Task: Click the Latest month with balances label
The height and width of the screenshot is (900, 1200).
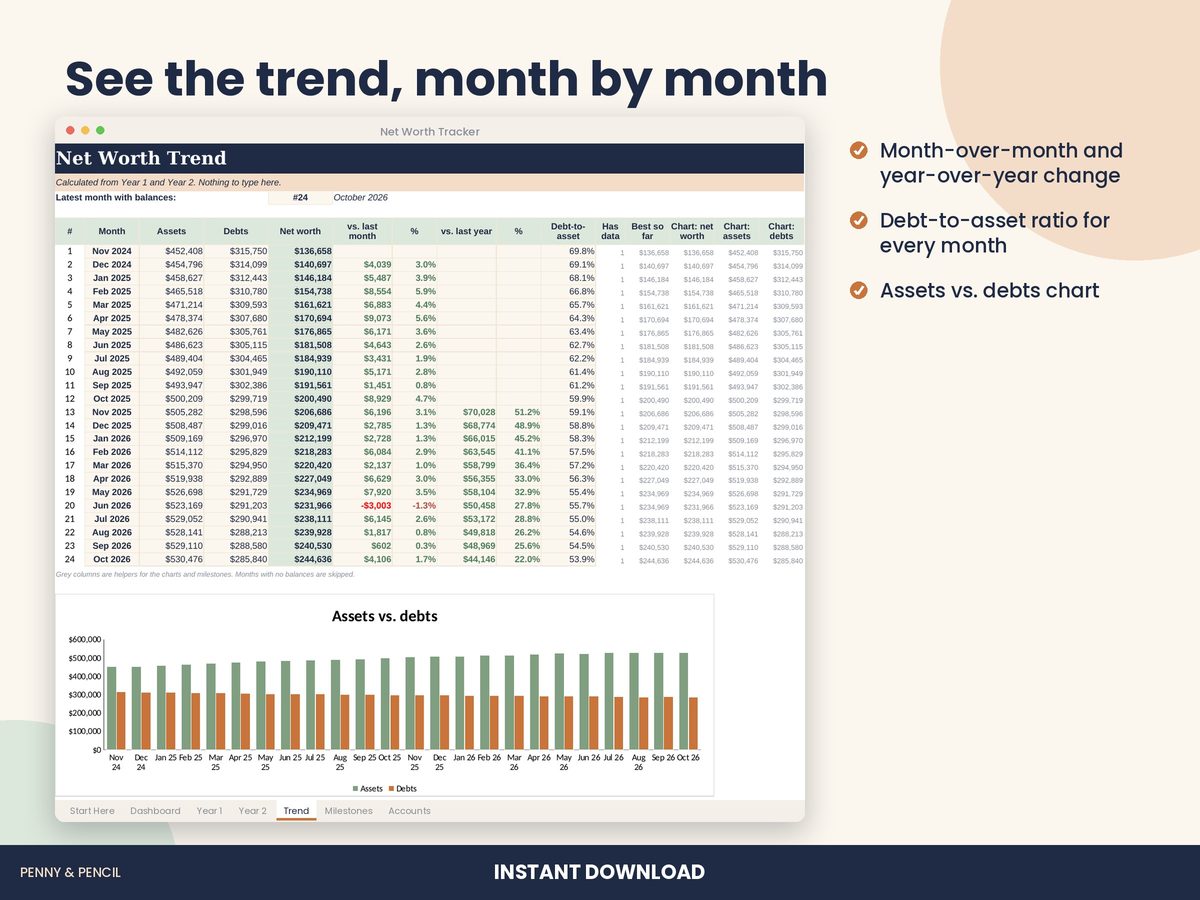Action: coord(116,198)
